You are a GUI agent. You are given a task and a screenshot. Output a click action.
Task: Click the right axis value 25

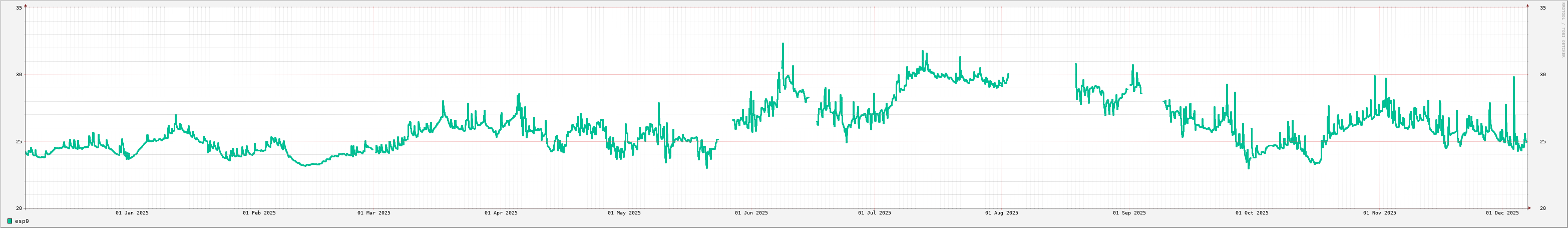coord(1542,142)
